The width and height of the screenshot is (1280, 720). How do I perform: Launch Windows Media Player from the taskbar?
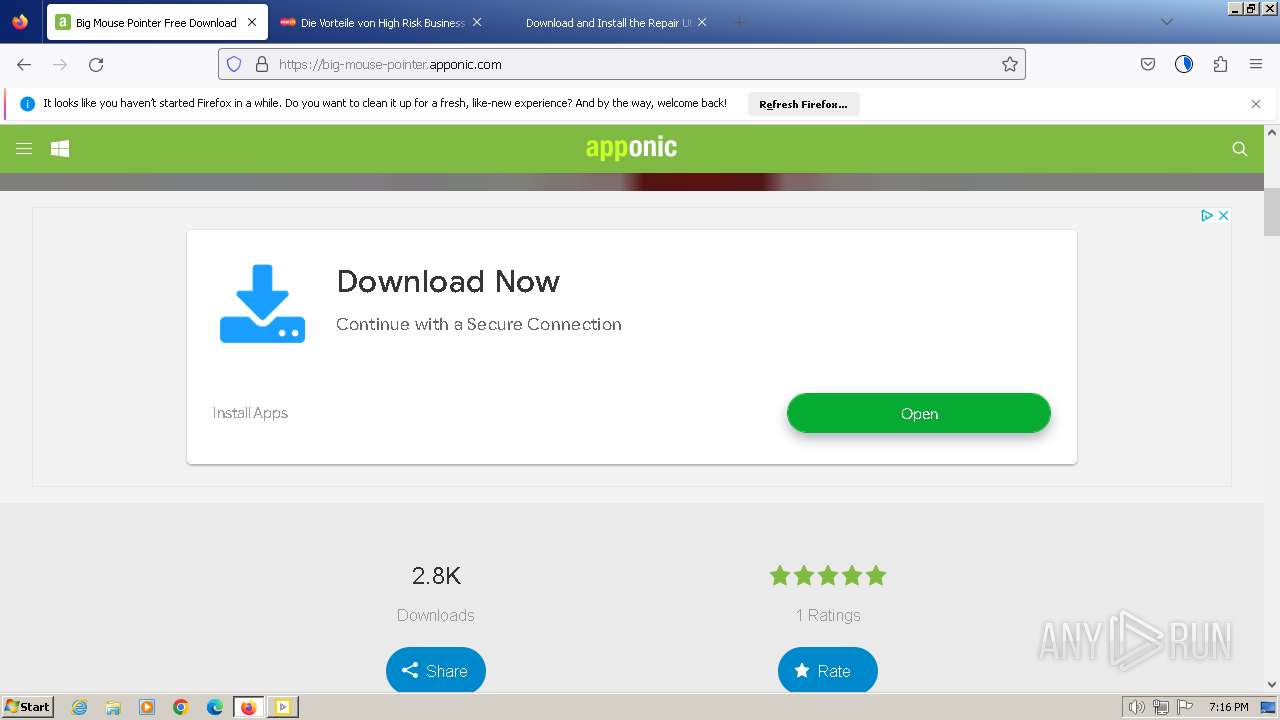pos(147,707)
